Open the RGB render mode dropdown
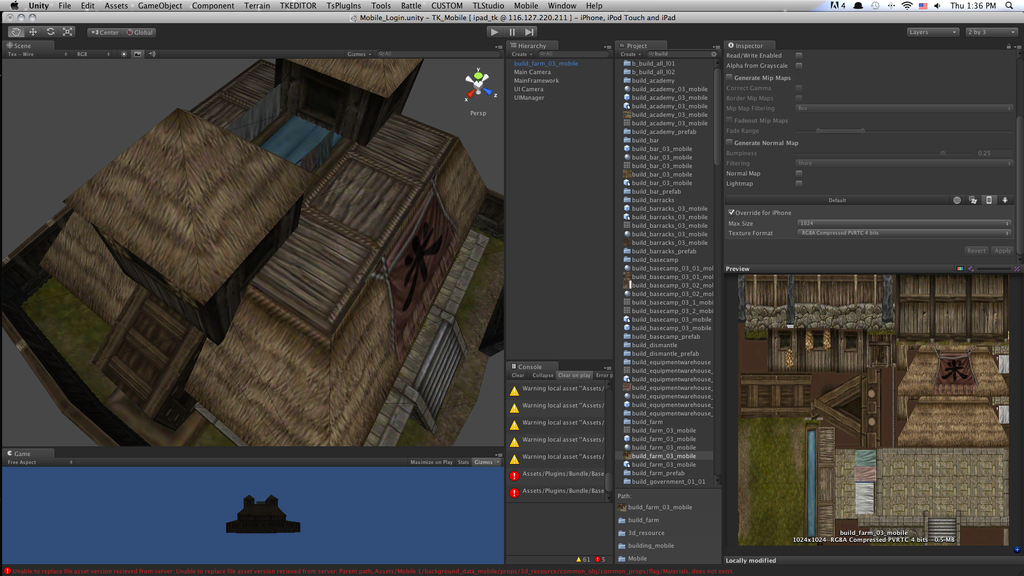The width and height of the screenshot is (1024, 576). 93,54
